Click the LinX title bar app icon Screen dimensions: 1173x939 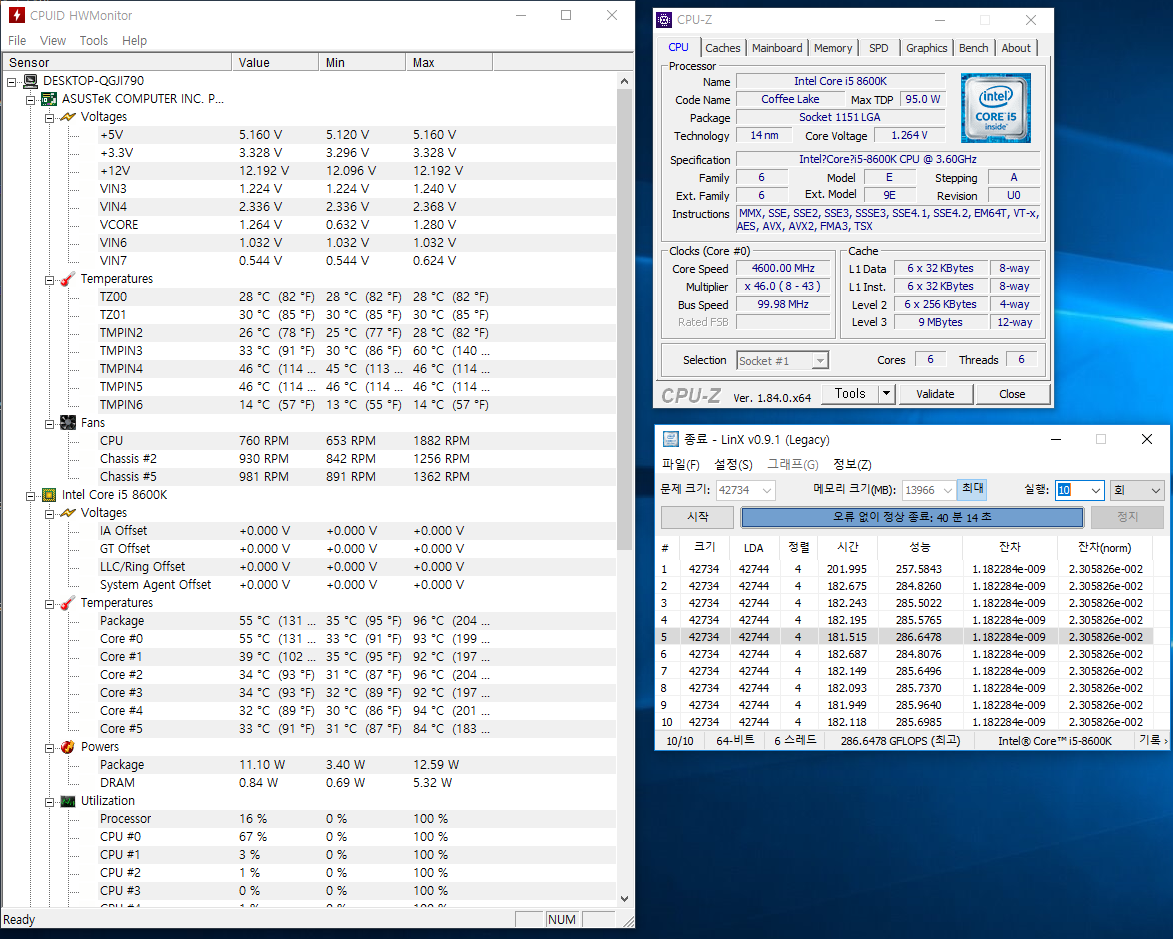click(671, 439)
